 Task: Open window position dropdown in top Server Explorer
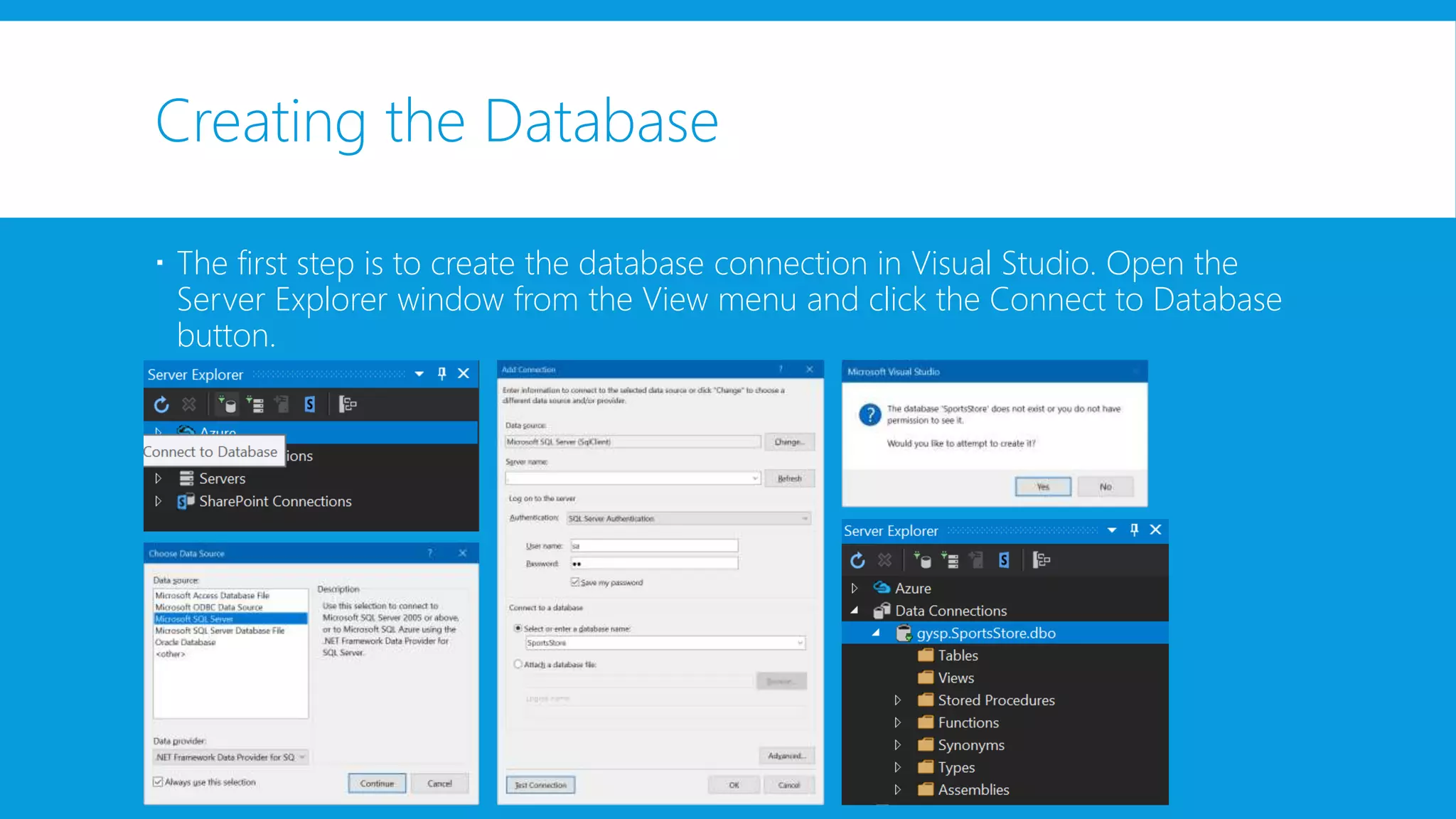419,374
